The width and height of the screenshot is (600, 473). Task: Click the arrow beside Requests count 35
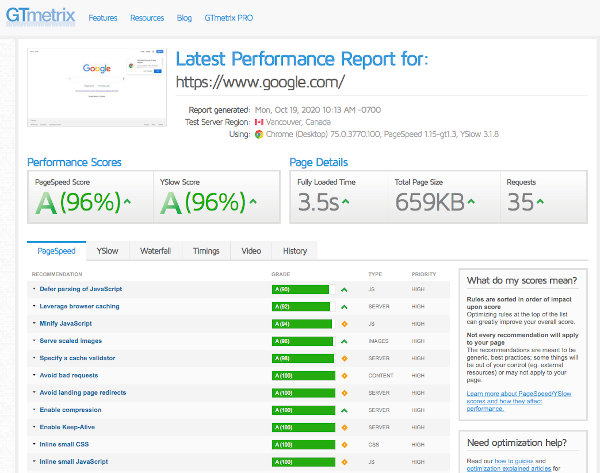click(x=540, y=201)
